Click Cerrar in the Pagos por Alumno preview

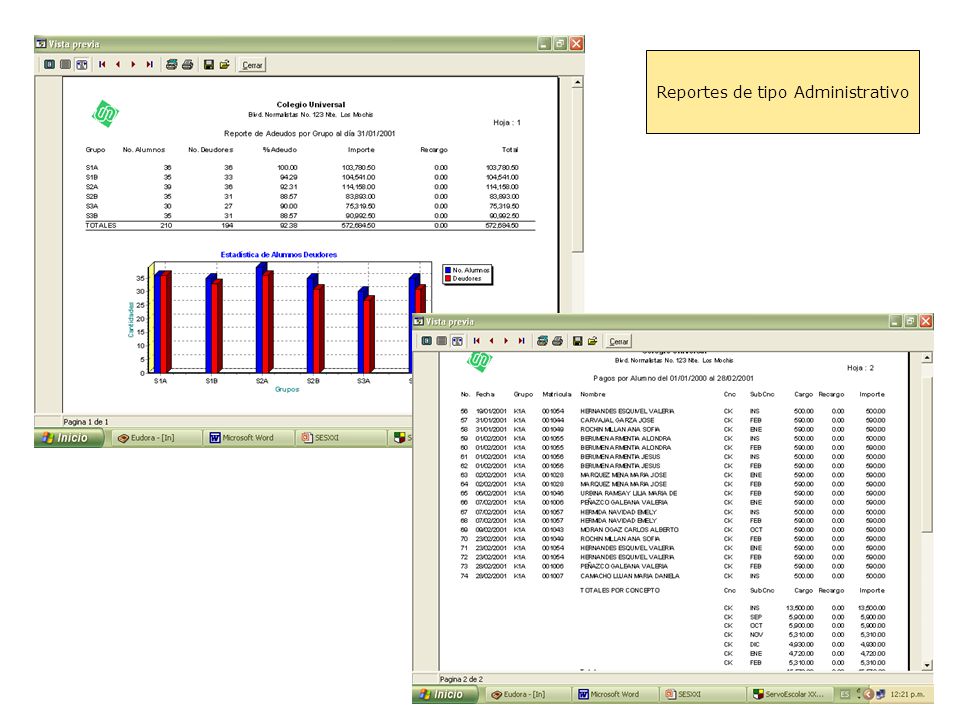tap(618, 342)
